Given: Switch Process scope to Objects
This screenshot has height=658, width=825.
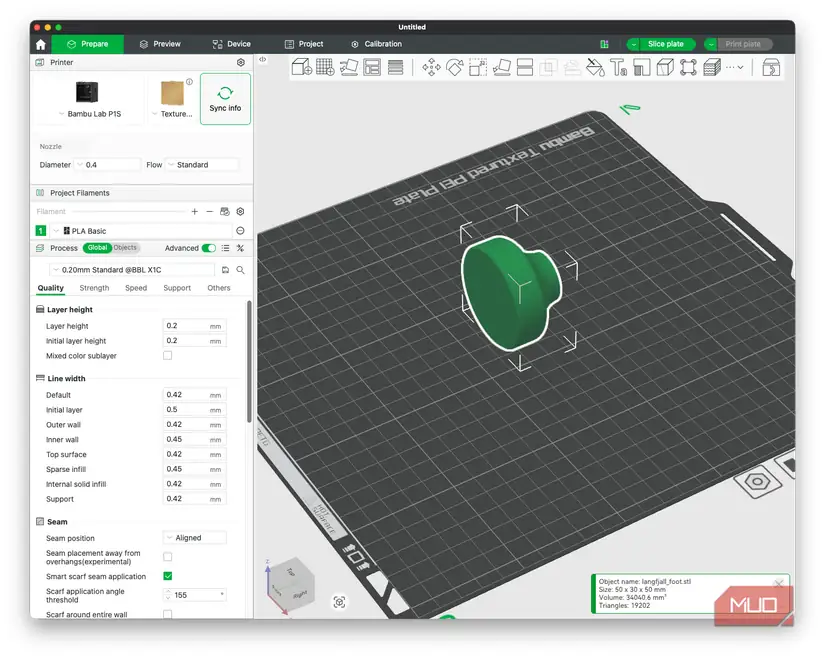Looking at the screenshot, I should pyautogui.click(x=125, y=248).
